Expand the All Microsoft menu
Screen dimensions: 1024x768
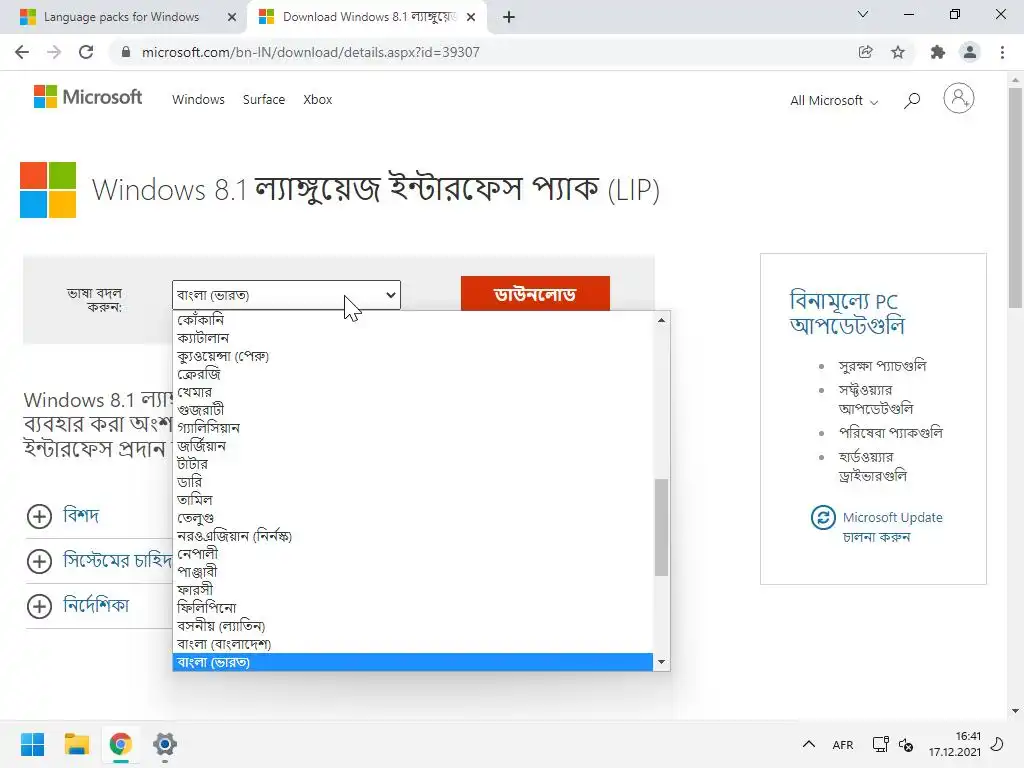834,101
